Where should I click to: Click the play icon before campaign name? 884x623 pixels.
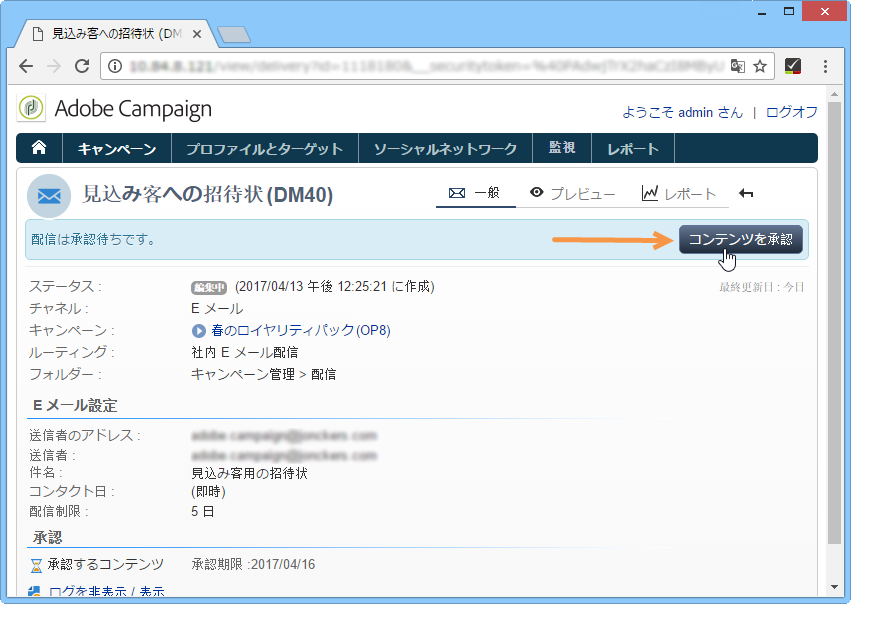coord(198,330)
